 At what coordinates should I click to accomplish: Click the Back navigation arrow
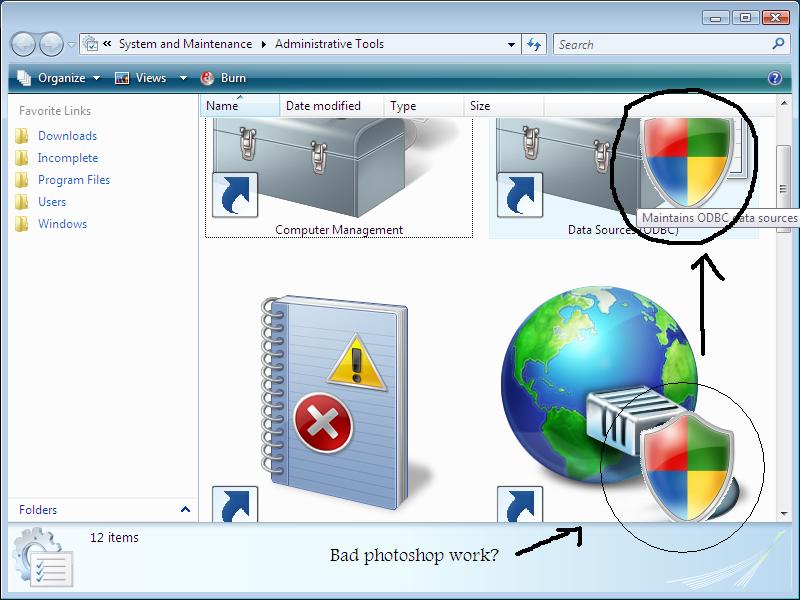coord(23,44)
